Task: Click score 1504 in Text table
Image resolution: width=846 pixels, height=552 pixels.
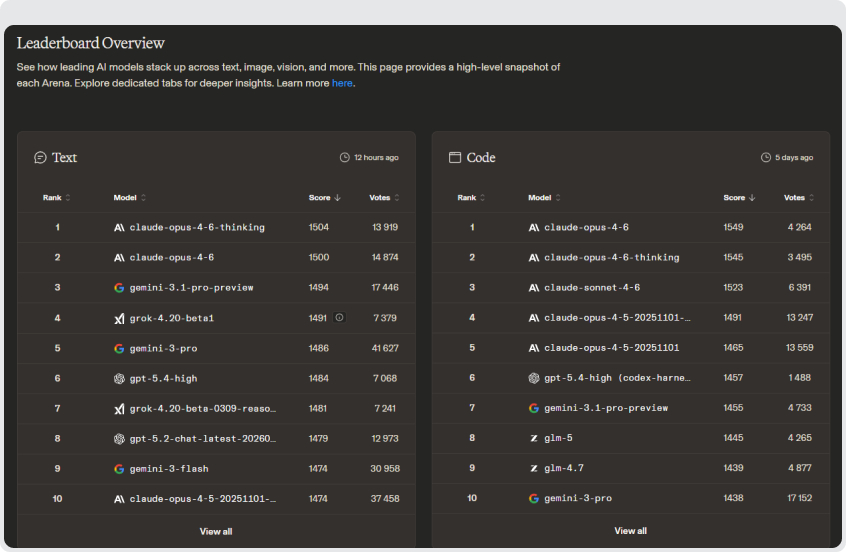Action: [318, 228]
